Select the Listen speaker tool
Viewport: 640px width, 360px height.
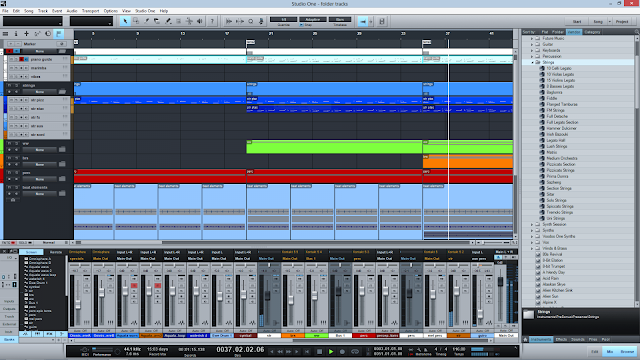200,21
